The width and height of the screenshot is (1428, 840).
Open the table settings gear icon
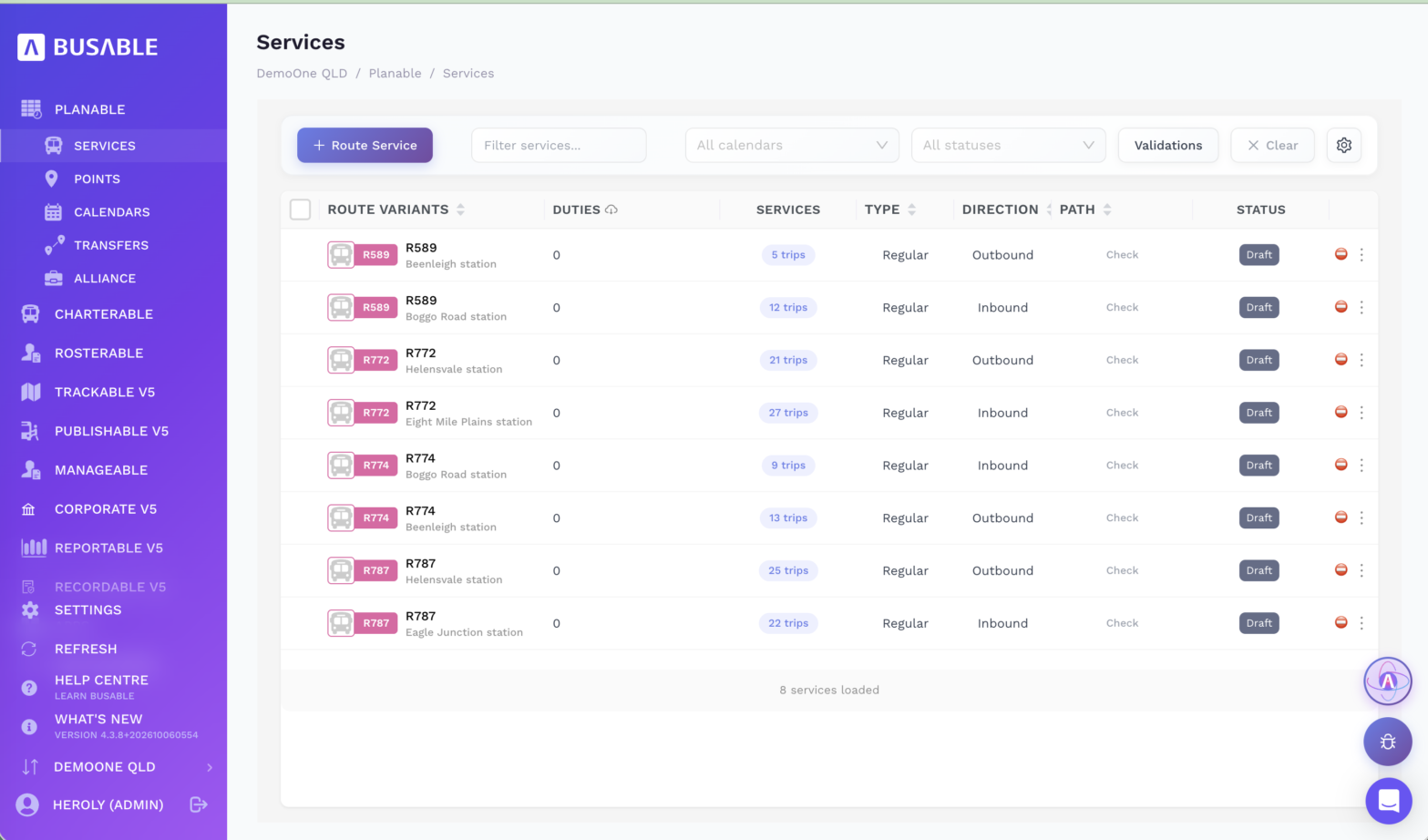(x=1343, y=145)
